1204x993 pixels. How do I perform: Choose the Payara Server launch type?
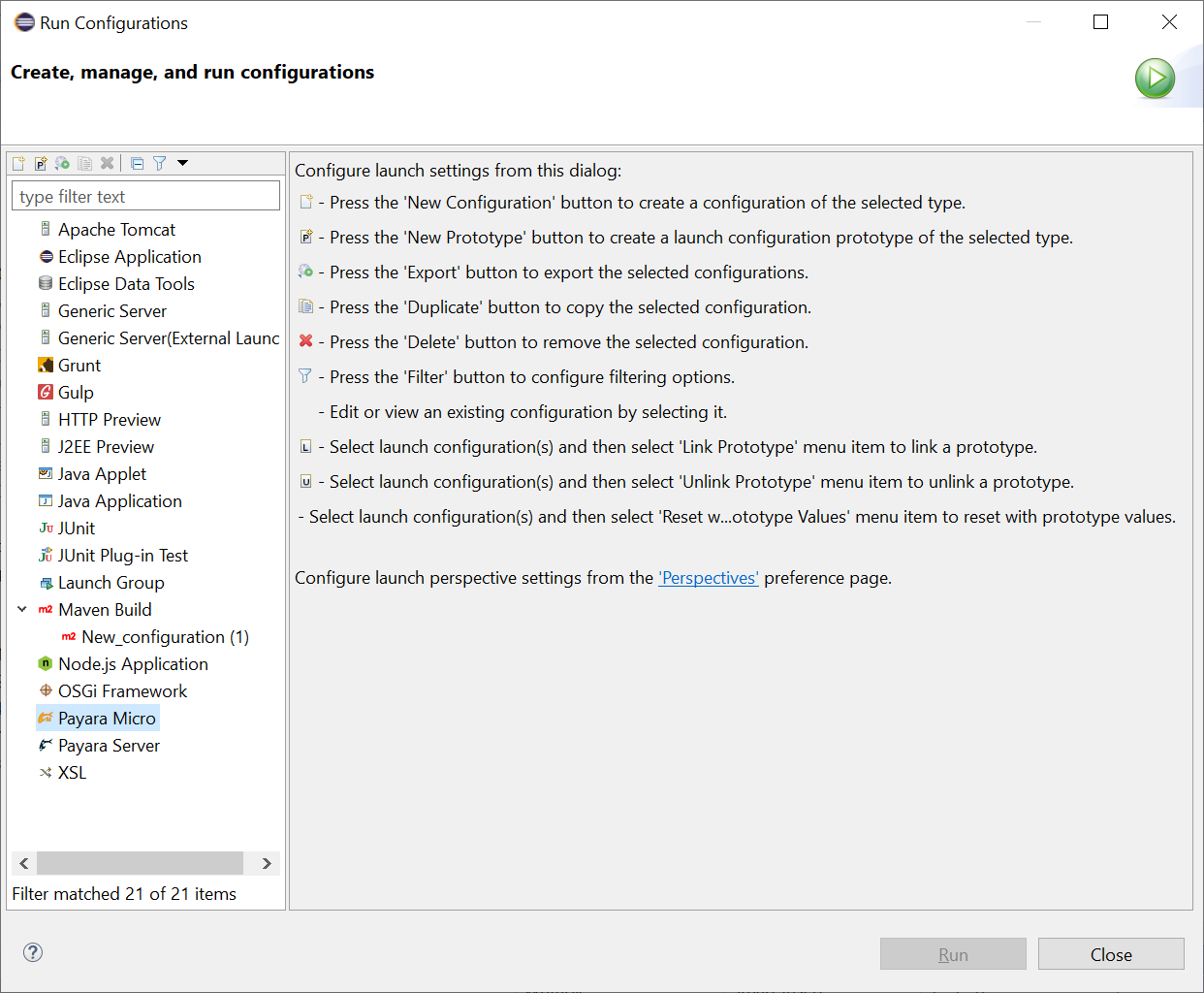[109, 746]
